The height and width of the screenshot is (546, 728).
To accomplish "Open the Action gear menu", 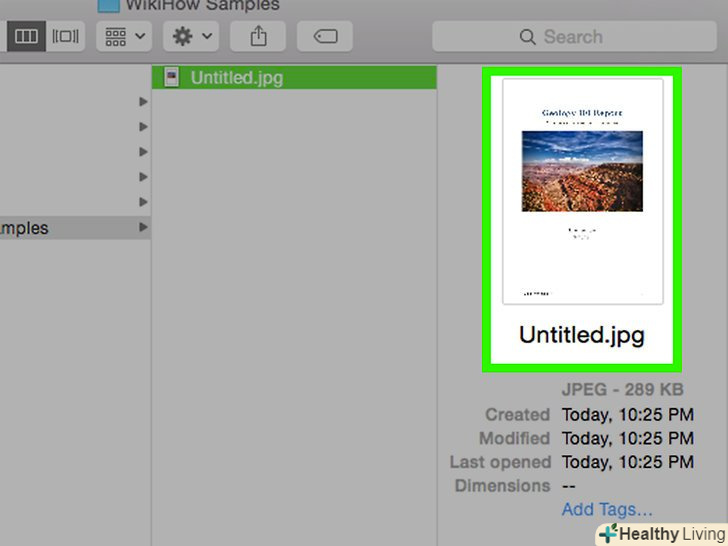I will coord(191,36).
